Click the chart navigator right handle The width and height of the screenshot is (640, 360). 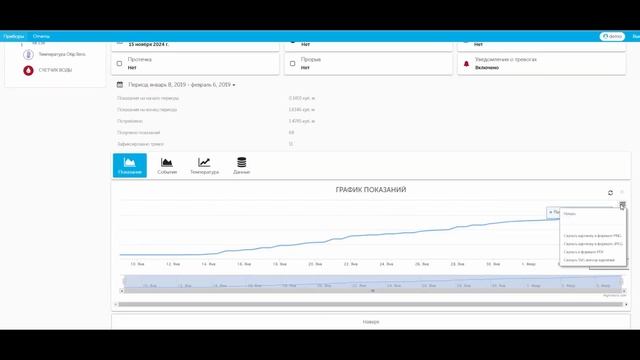coord(621,281)
